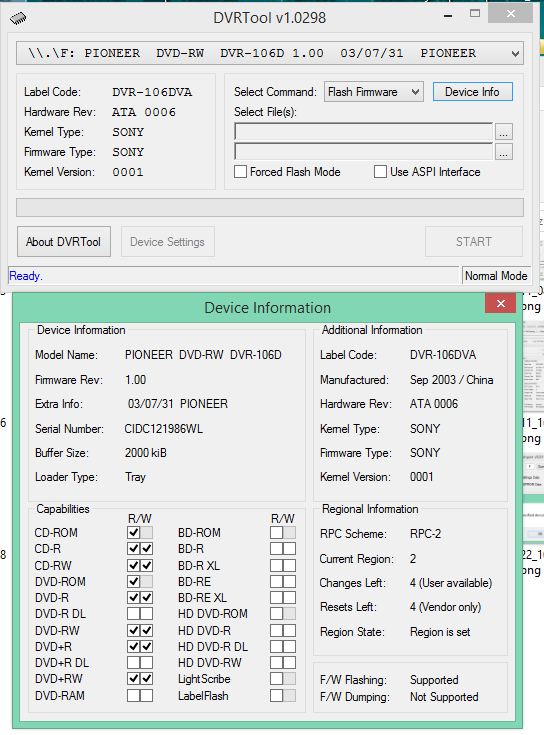
Task: Click the DVR-106DVA label code in main window
Action: coord(152,92)
